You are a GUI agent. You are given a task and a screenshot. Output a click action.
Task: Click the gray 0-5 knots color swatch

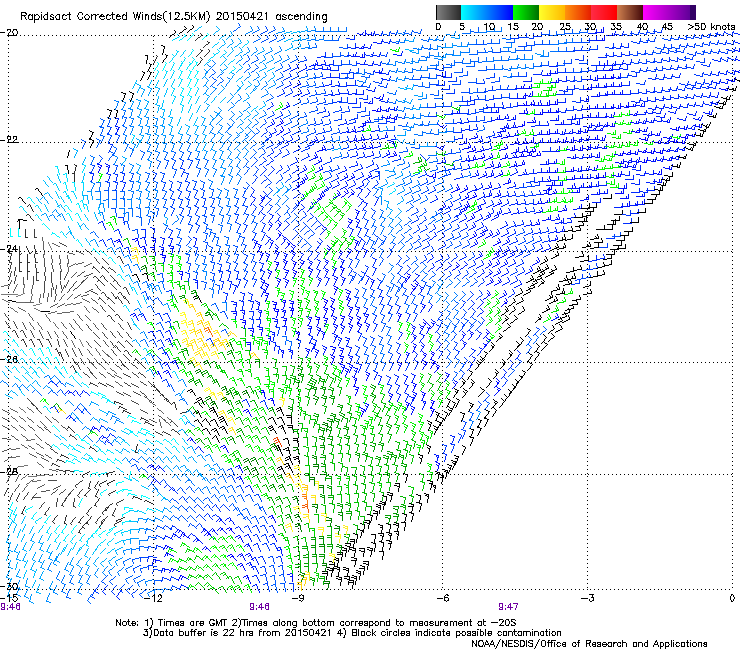(448, 12)
